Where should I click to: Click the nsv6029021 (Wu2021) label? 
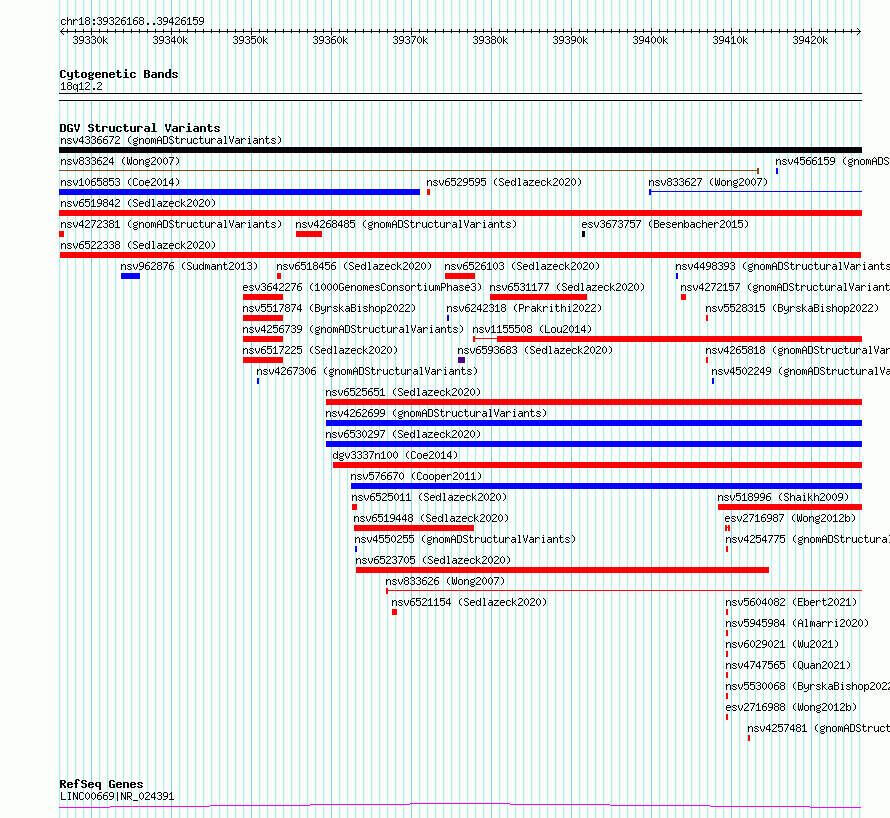782,644
